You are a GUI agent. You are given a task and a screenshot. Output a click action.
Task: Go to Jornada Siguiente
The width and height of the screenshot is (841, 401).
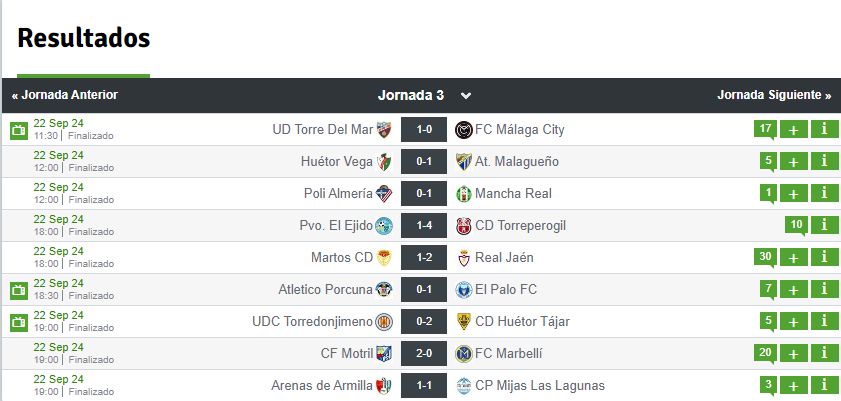[x=774, y=95]
